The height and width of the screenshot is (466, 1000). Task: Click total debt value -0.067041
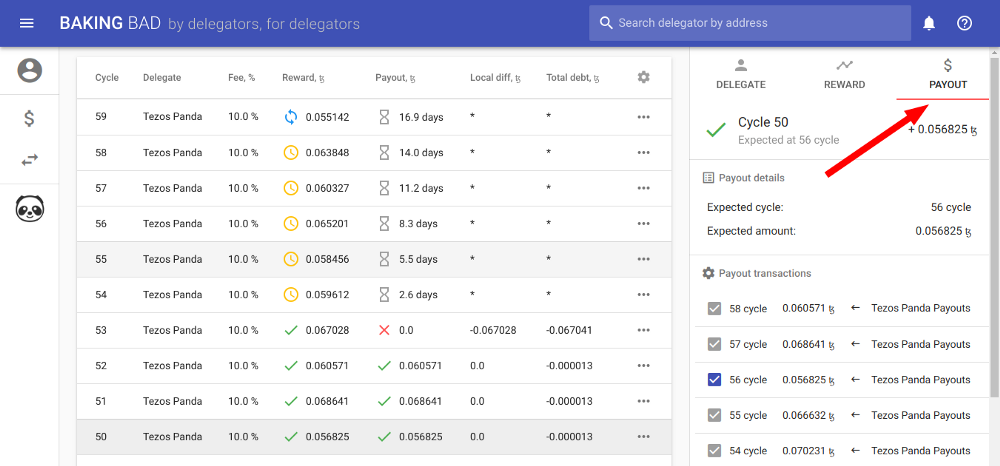click(569, 330)
